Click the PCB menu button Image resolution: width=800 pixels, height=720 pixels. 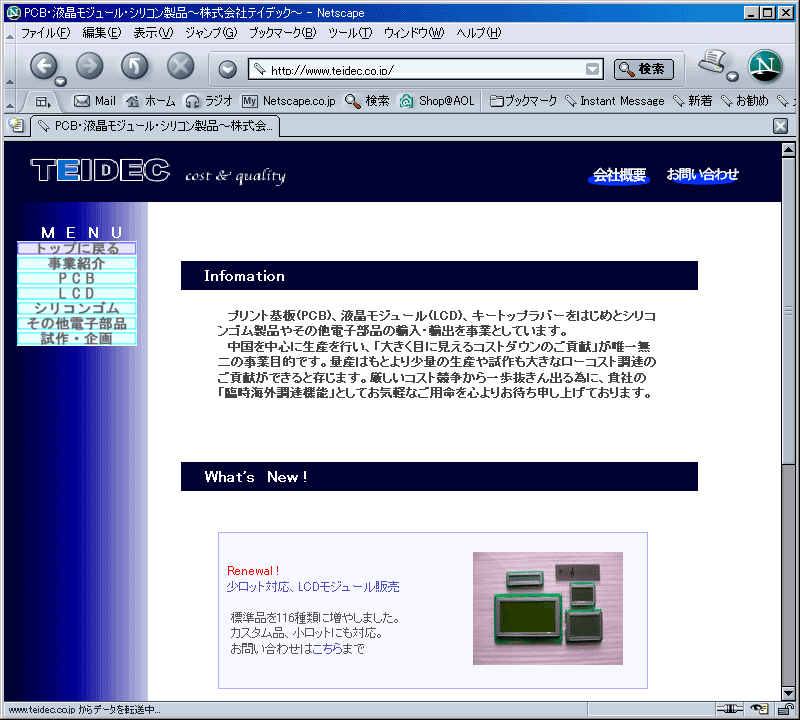pyautogui.click(x=77, y=278)
